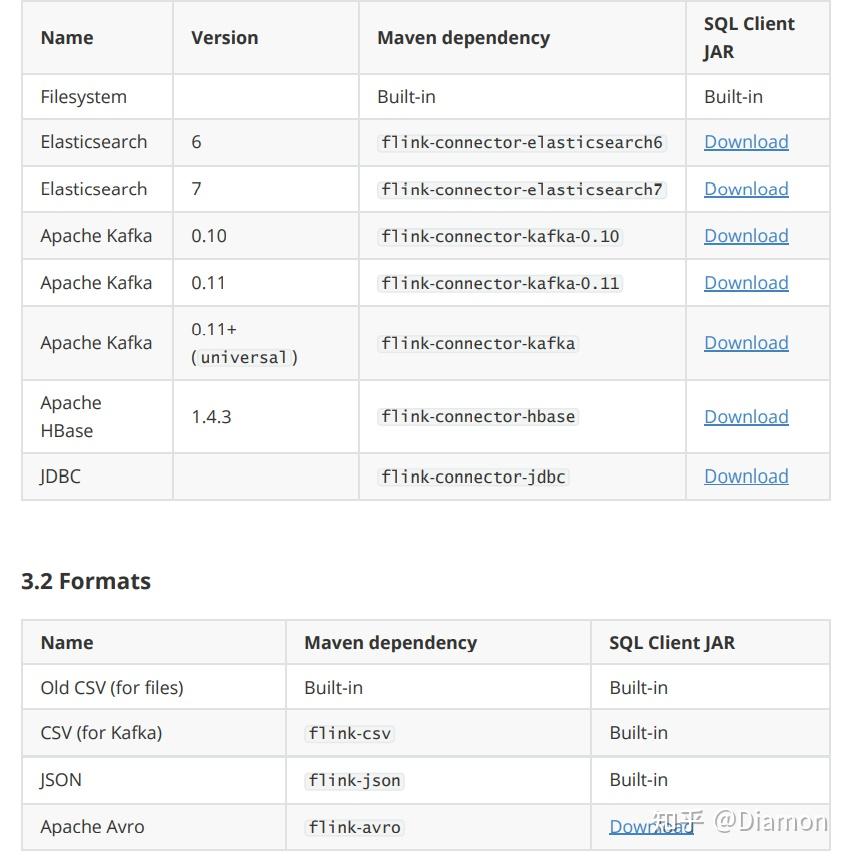Click flink-connector-kafka-0.11 code text

coord(500,284)
